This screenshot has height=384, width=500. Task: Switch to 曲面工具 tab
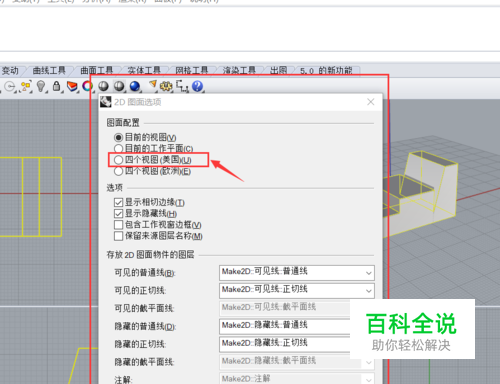click(97, 71)
